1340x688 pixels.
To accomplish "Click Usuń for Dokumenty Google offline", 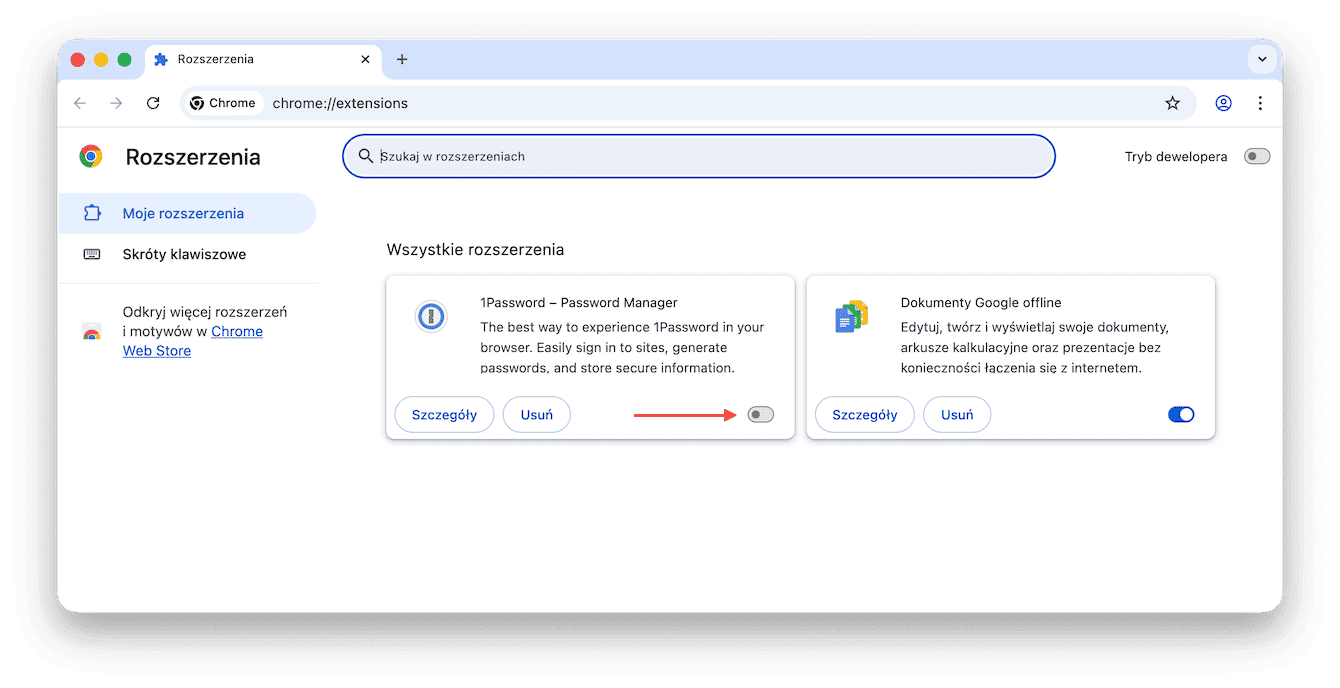I will 957,415.
